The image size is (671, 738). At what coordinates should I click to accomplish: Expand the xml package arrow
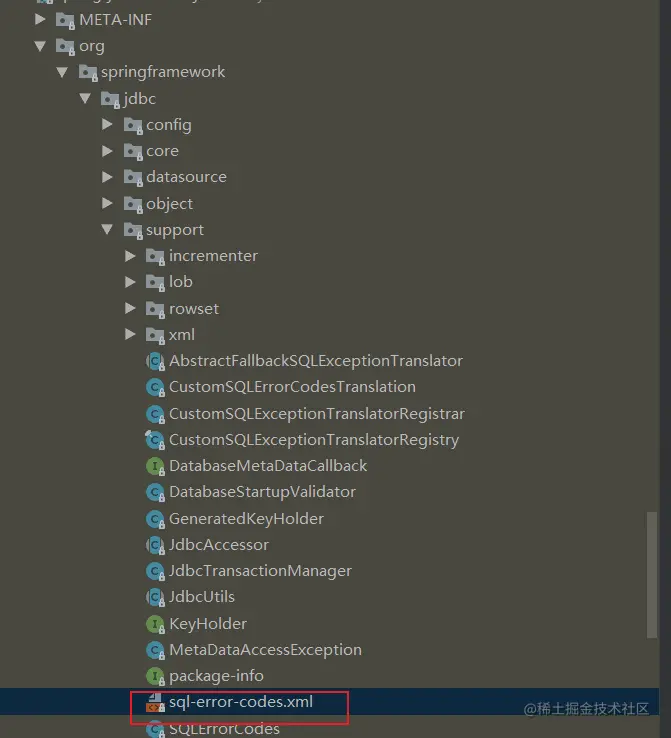[x=130, y=334]
